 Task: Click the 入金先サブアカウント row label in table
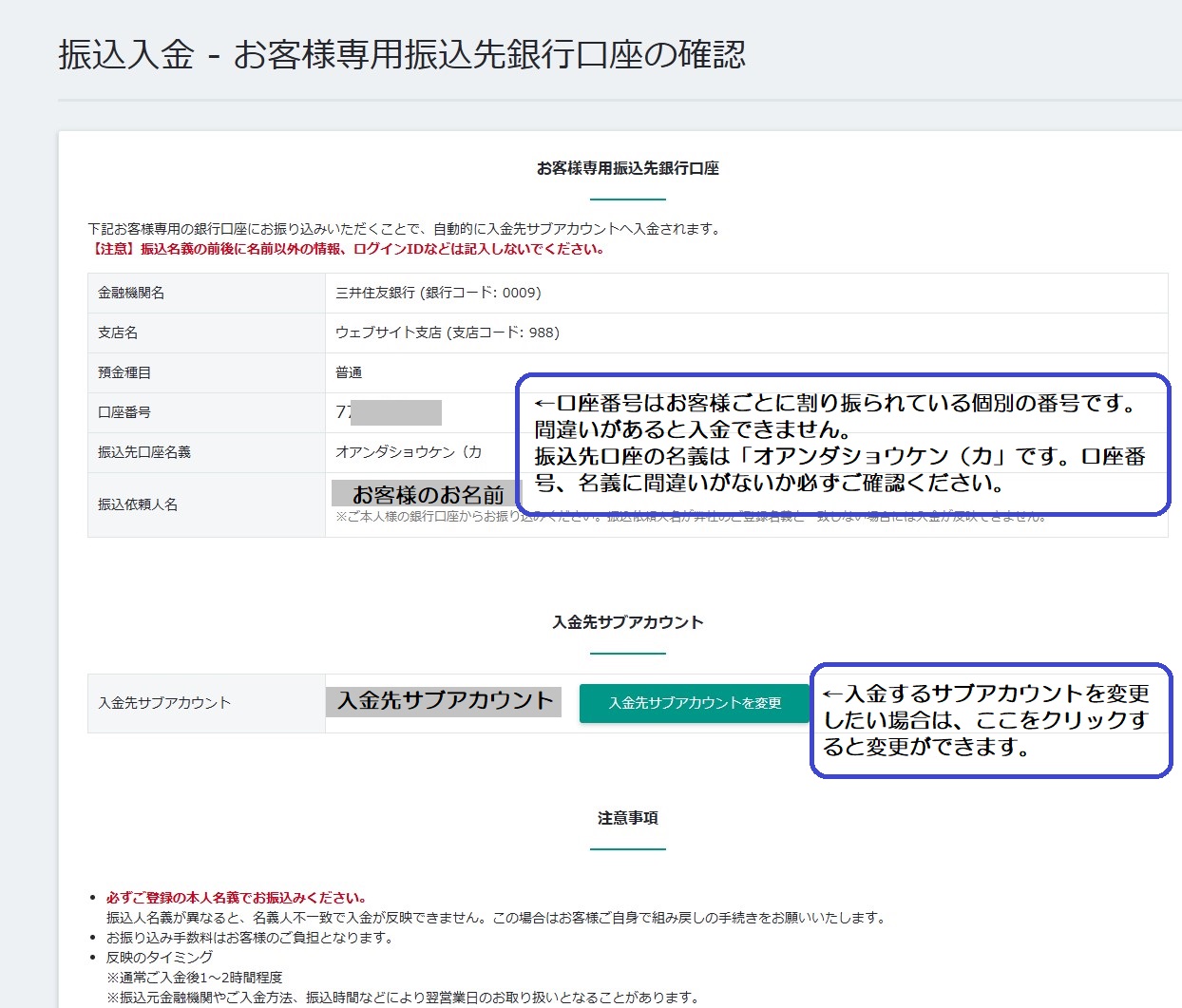pos(164,703)
